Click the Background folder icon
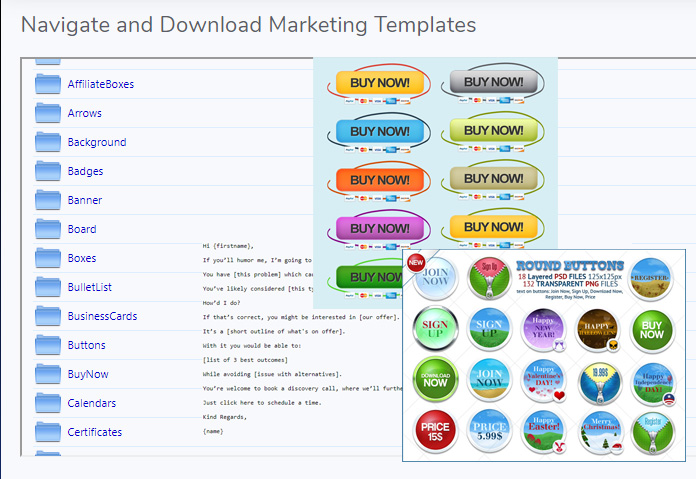The height and width of the screenshot is (479, 696). pos(48,142)
